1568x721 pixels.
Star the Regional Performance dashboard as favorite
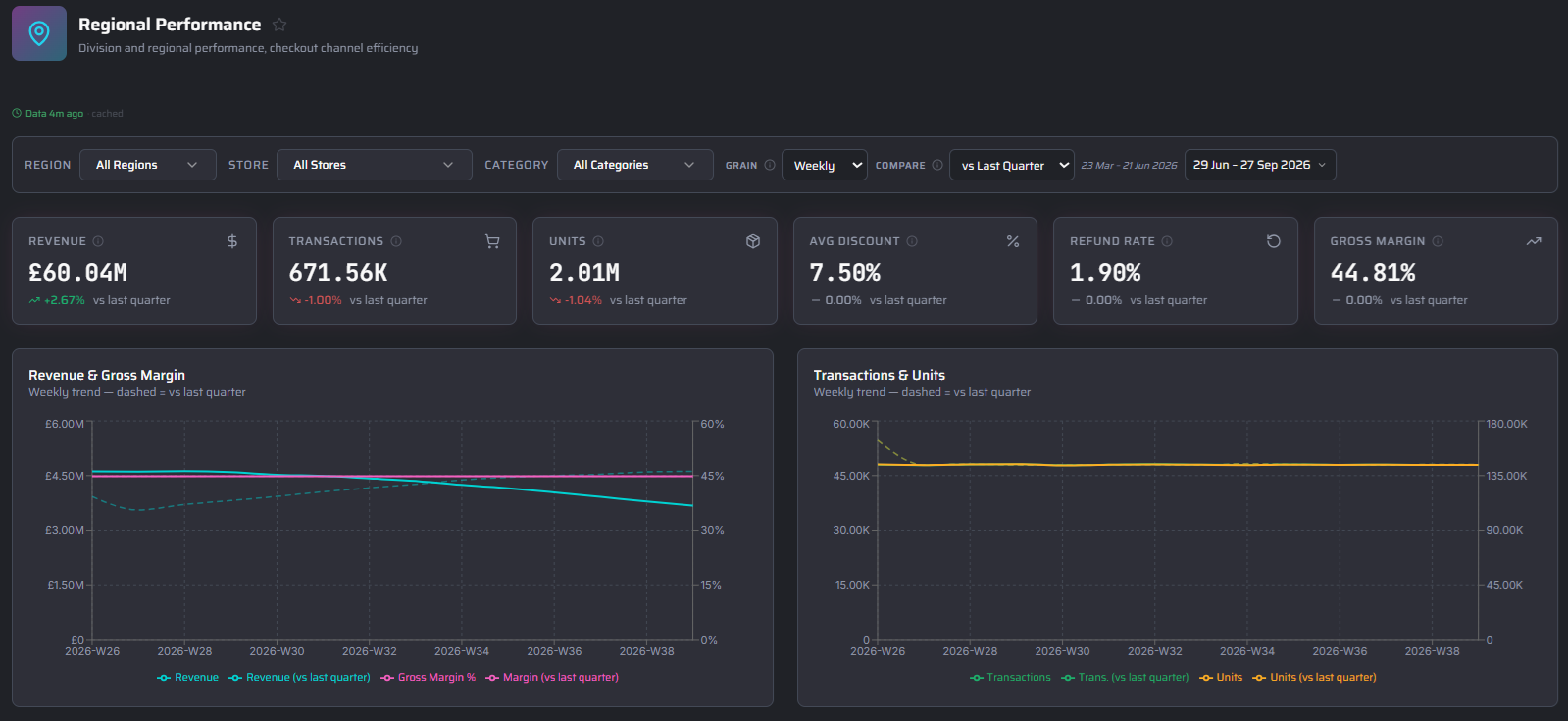(x=279, y=25)
